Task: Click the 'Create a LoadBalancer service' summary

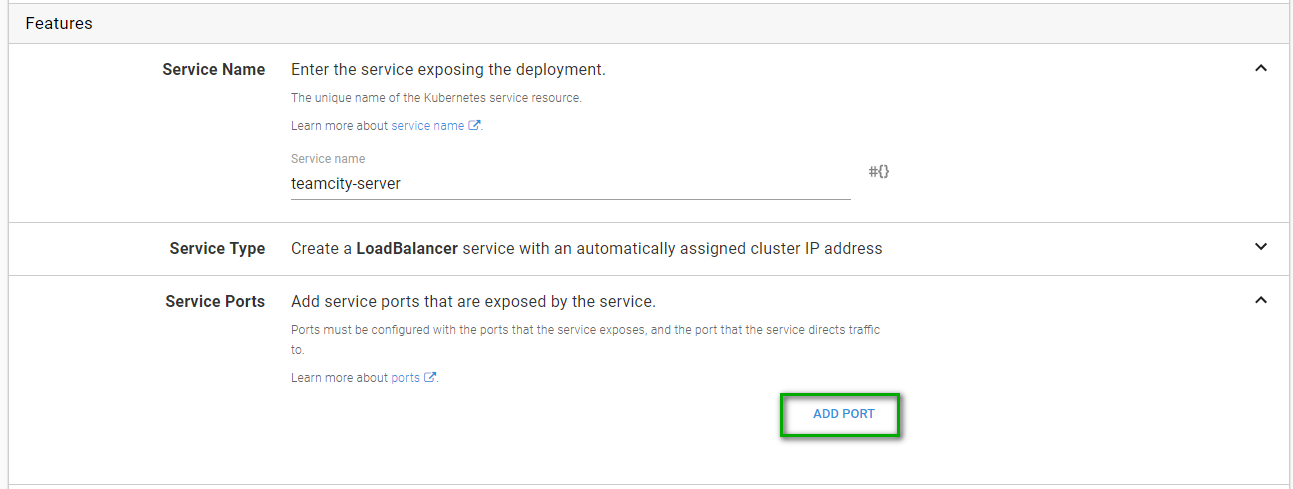Action: pos(586,249)
